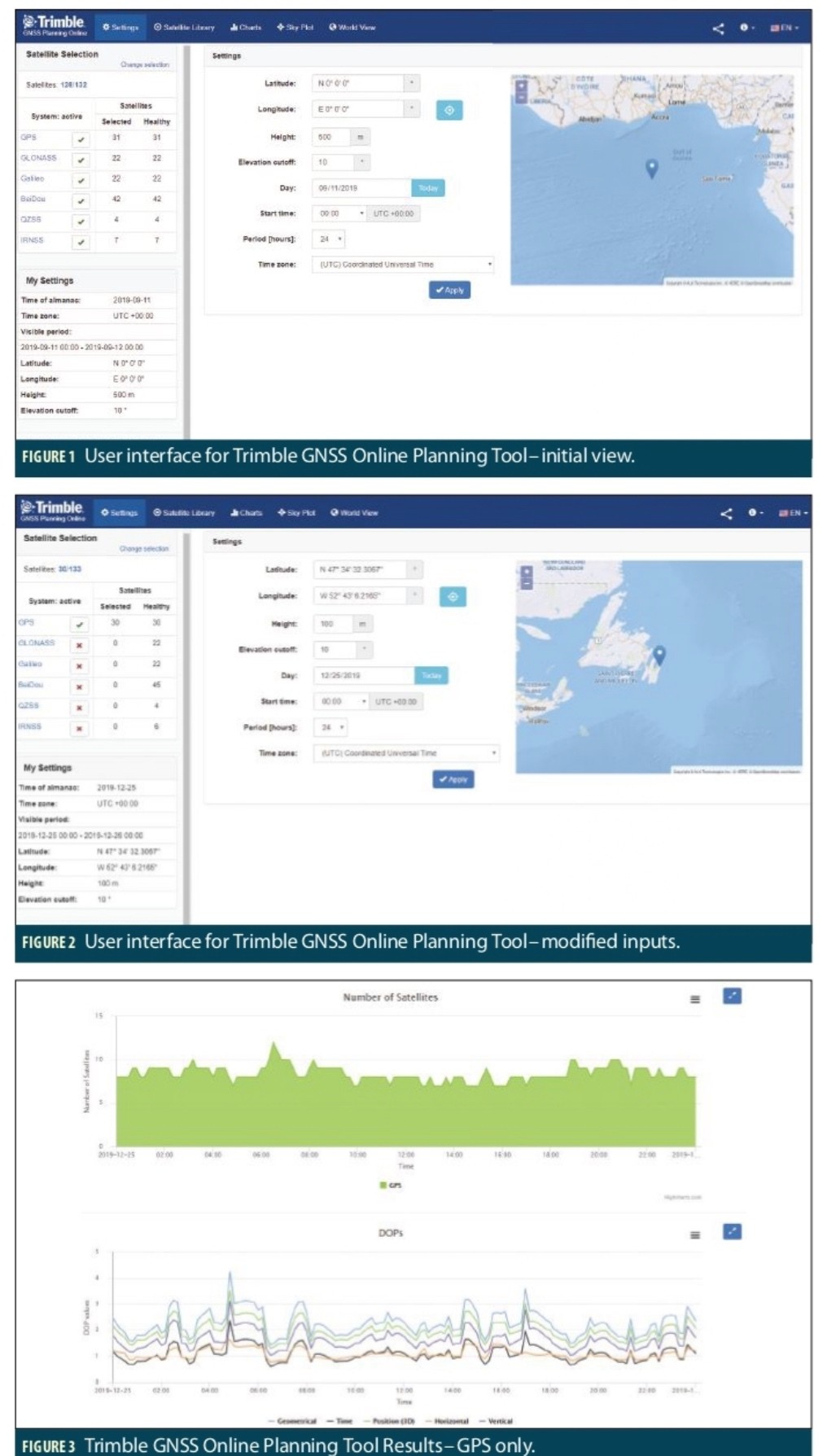Expand the EN language dropdown in Figure 1
The height and width of the screenshot is (1456, 827).
pos(785,28)
